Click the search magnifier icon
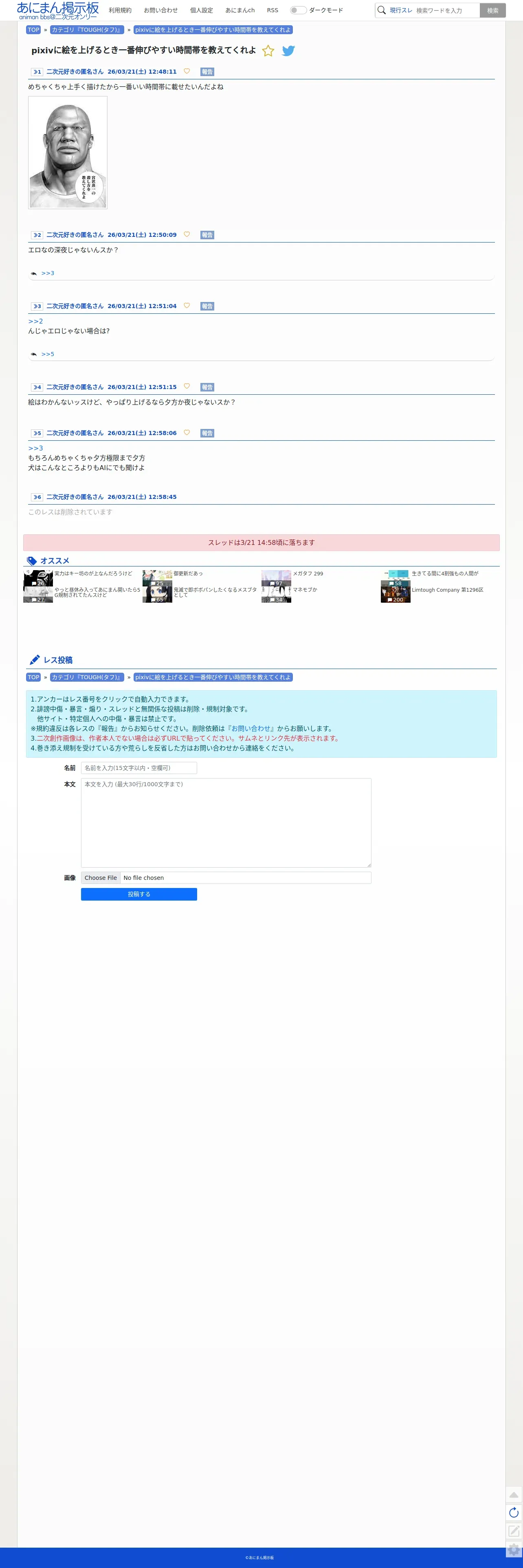The height and width of the screenshot is (1568, 523). point(382,10)
